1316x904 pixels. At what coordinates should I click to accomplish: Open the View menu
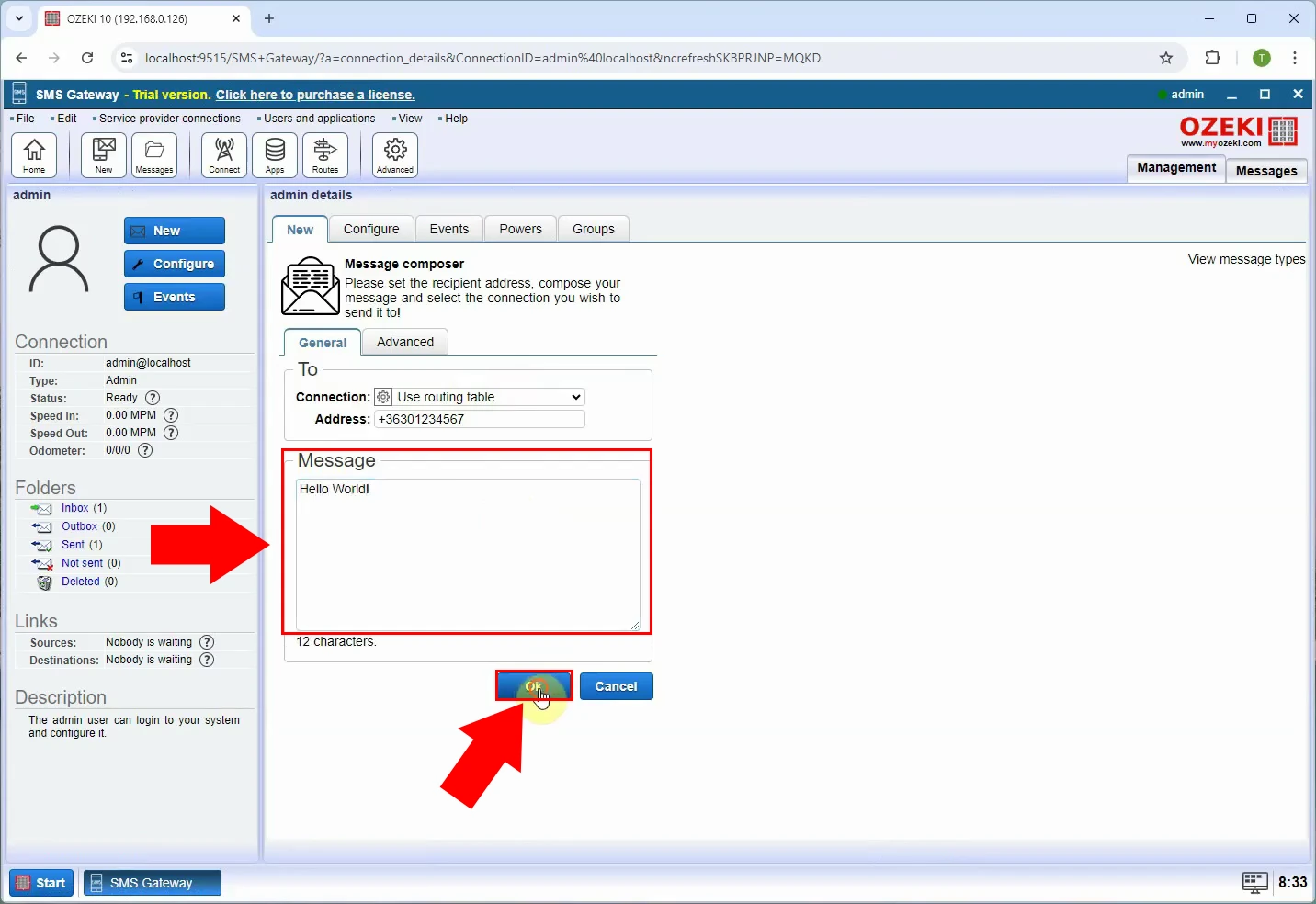(x=410, y=119)
